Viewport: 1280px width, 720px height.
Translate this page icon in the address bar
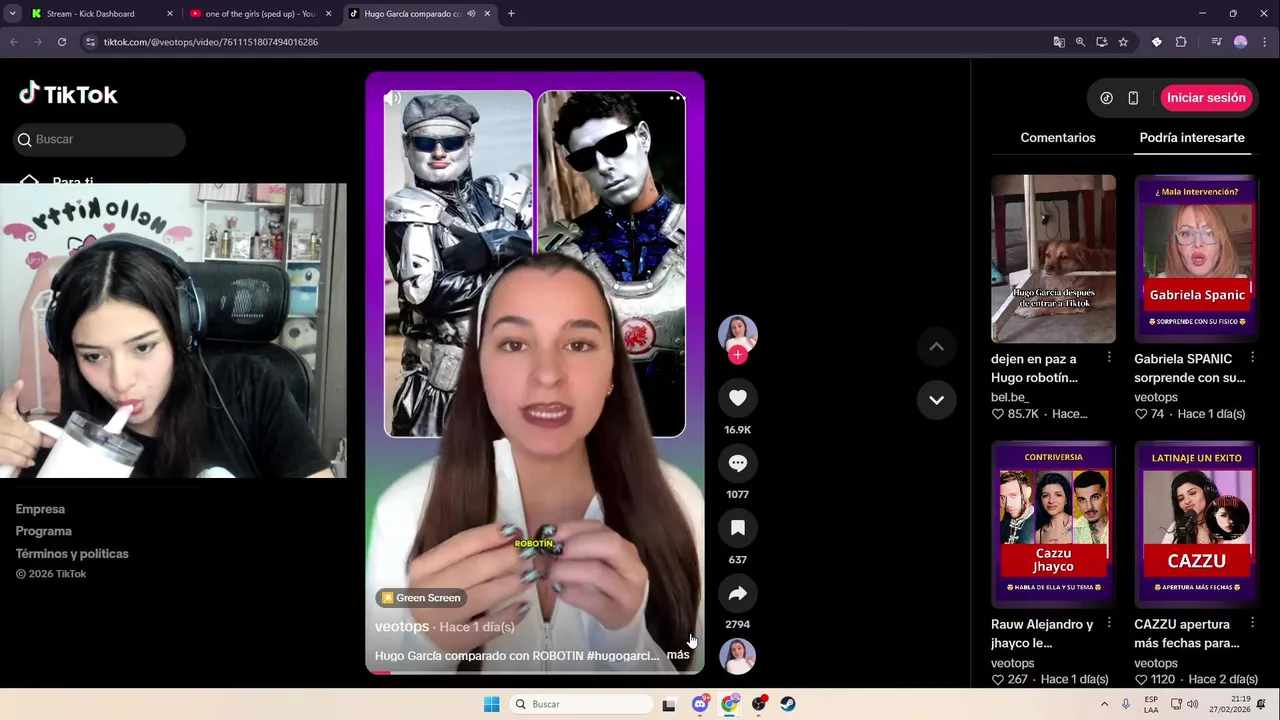point(1059,42)
